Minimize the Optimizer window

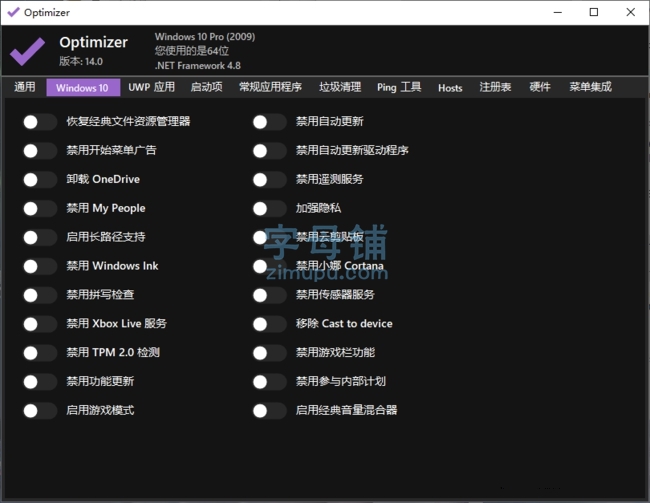[x=558, y=12]
